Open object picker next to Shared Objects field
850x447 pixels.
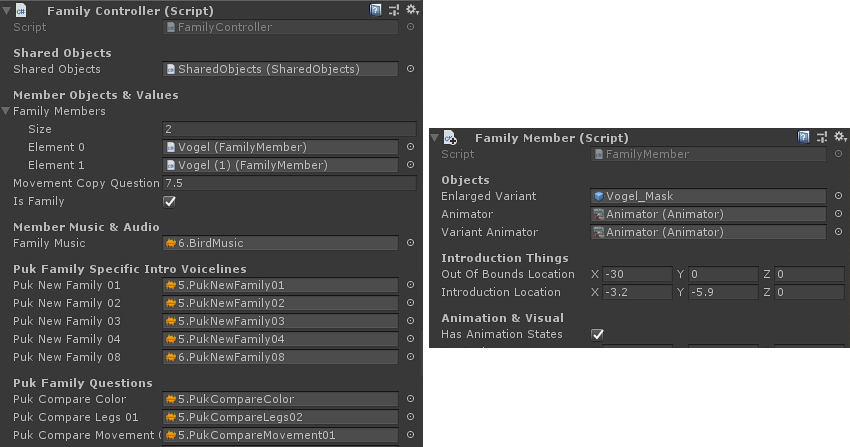point(410,69)
